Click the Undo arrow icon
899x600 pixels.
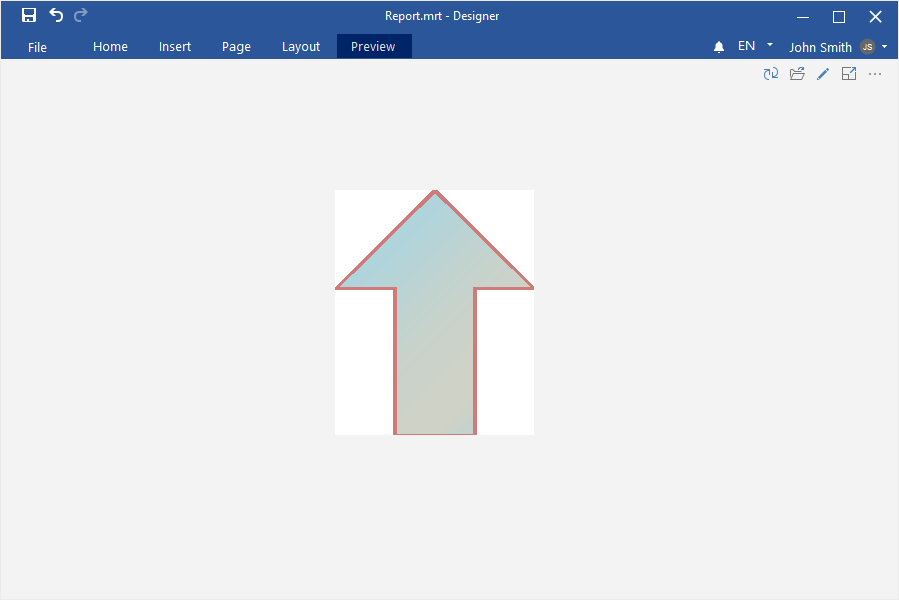pos(56,15)
